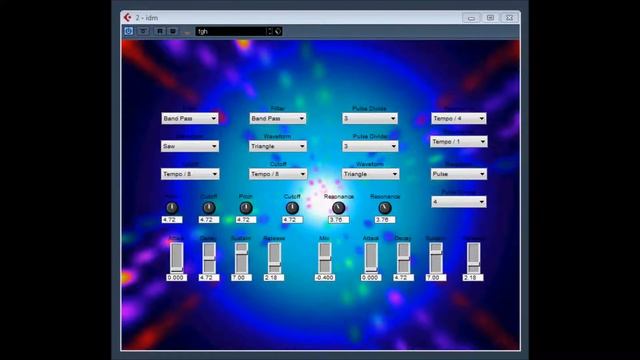Click the Mix fader
The image size is (640, 360).
(325, 258)
